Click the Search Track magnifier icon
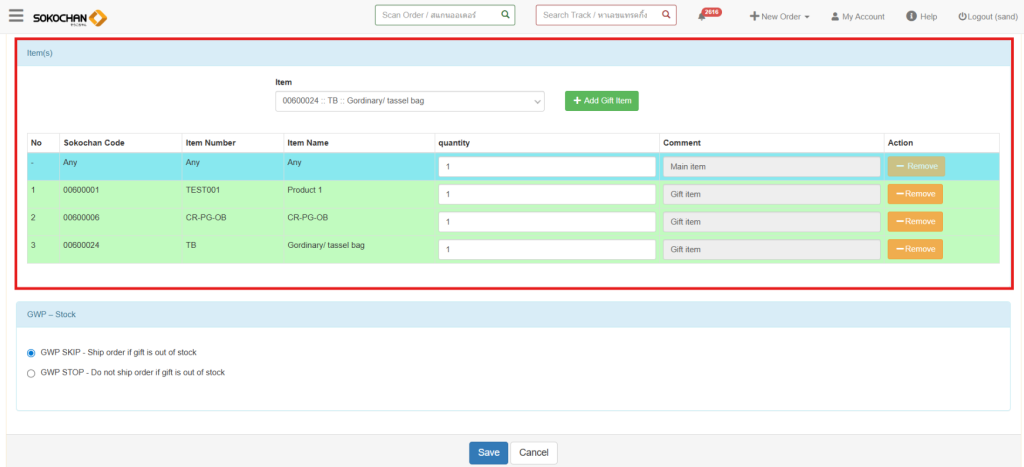 click(x=666, y=15)
